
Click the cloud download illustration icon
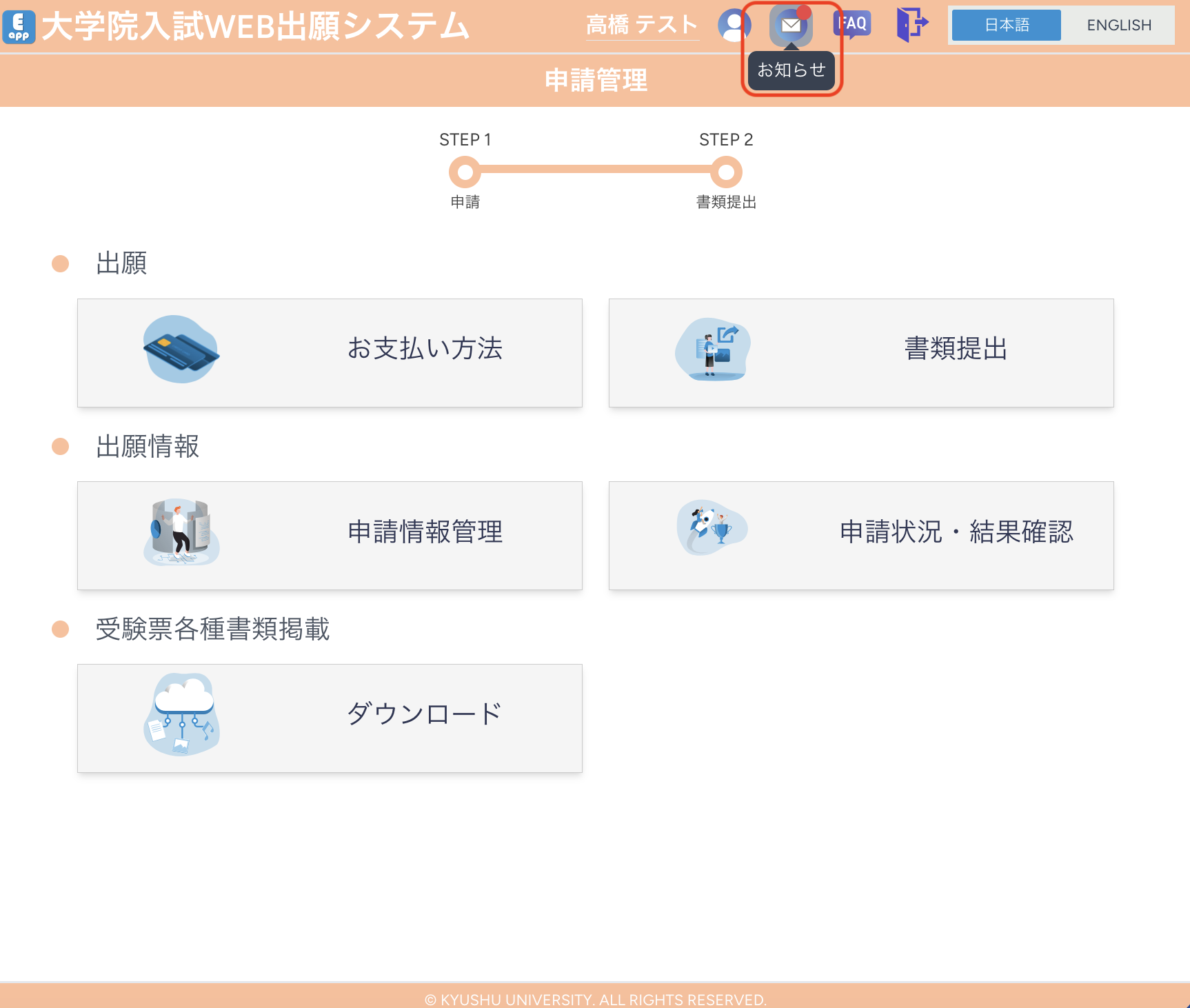(181, 715)
